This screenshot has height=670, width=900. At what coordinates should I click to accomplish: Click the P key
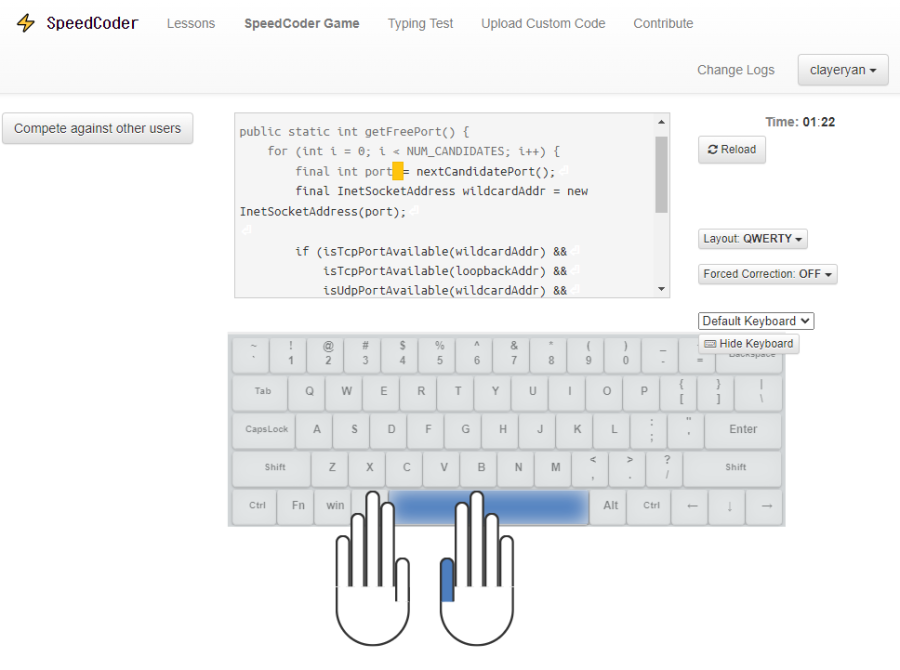click(x=642, y=392)
